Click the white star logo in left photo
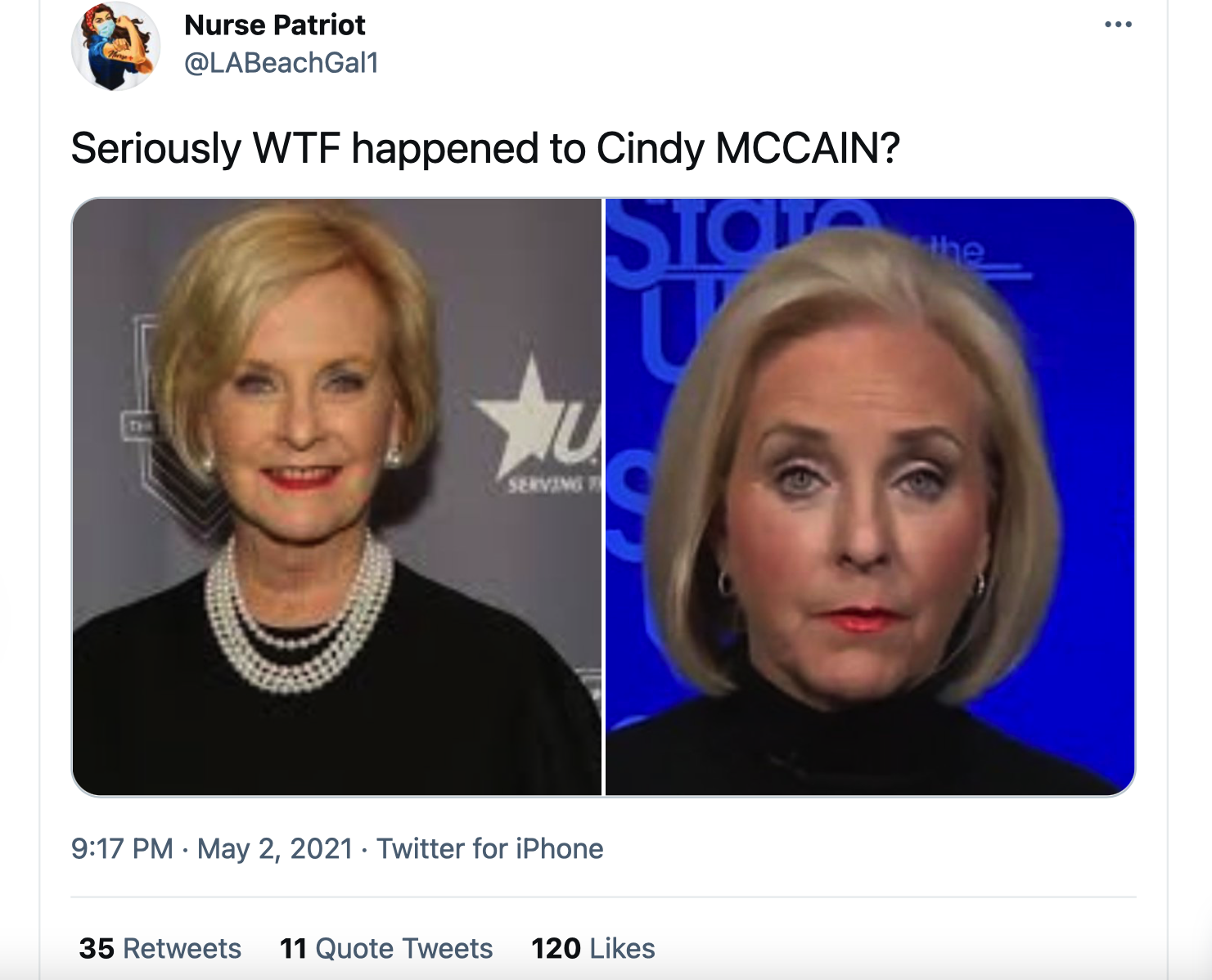The image size is (1212, 980). [524, 413]
